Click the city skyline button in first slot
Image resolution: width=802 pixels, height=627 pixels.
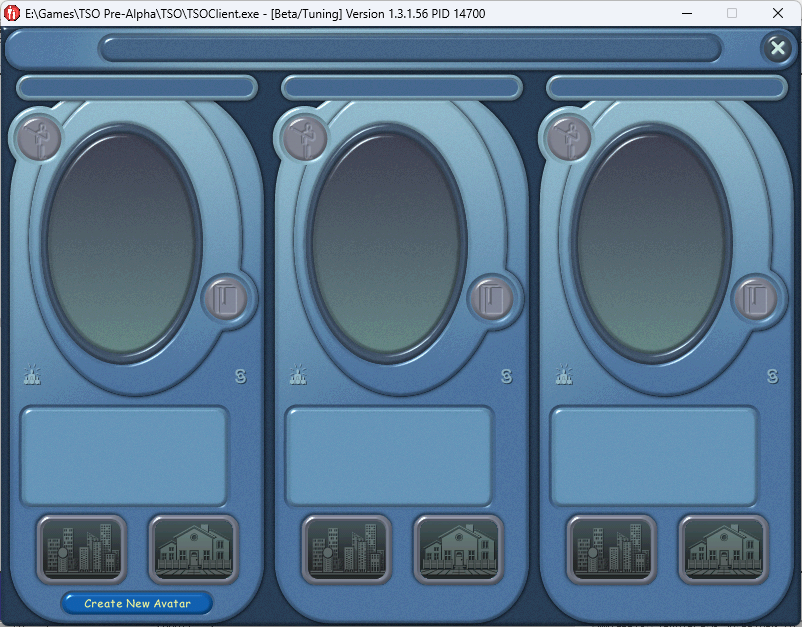pyautogui.click(x=82, y=550)
